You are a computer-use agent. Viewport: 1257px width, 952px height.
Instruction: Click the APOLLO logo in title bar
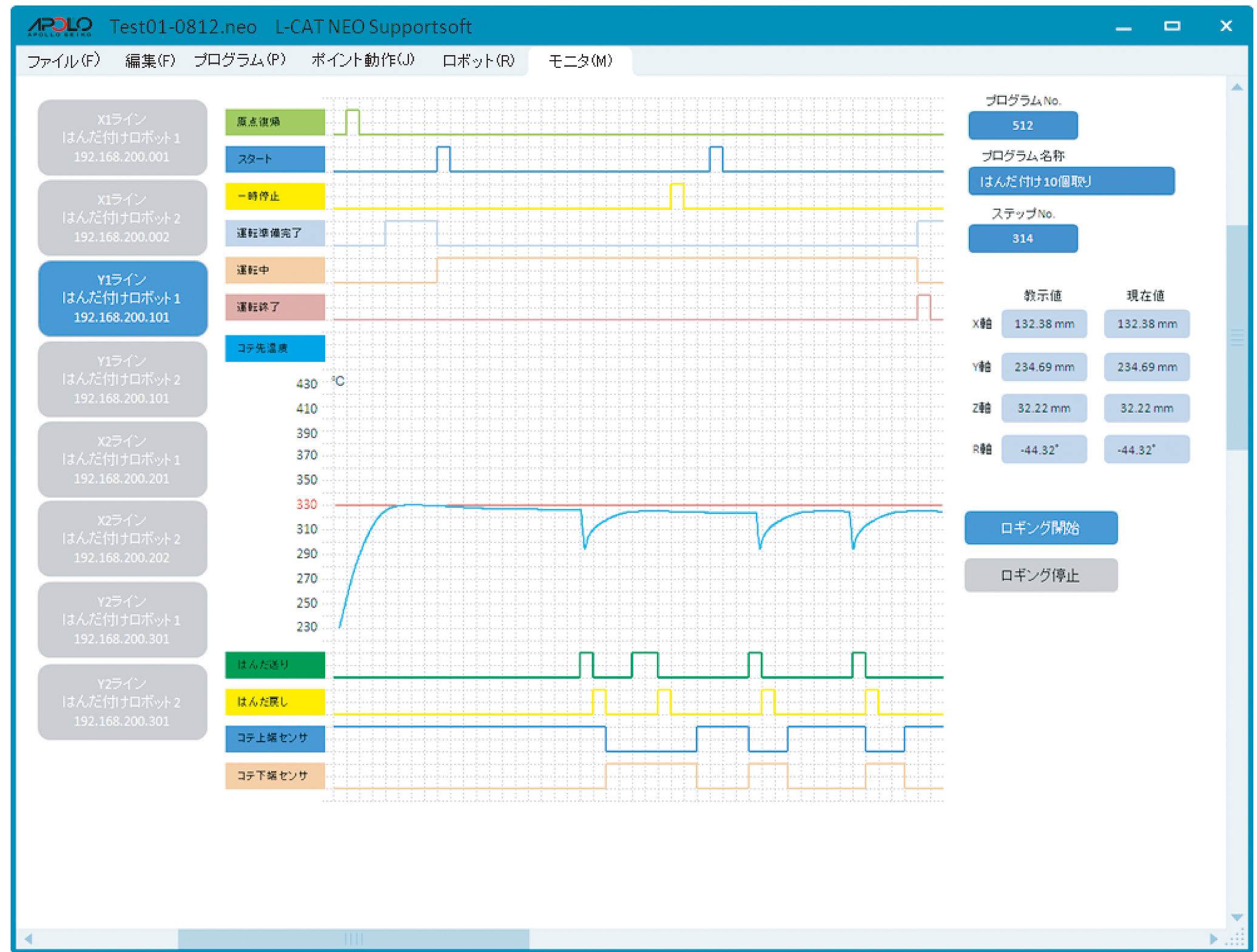(x=59, y=26)
